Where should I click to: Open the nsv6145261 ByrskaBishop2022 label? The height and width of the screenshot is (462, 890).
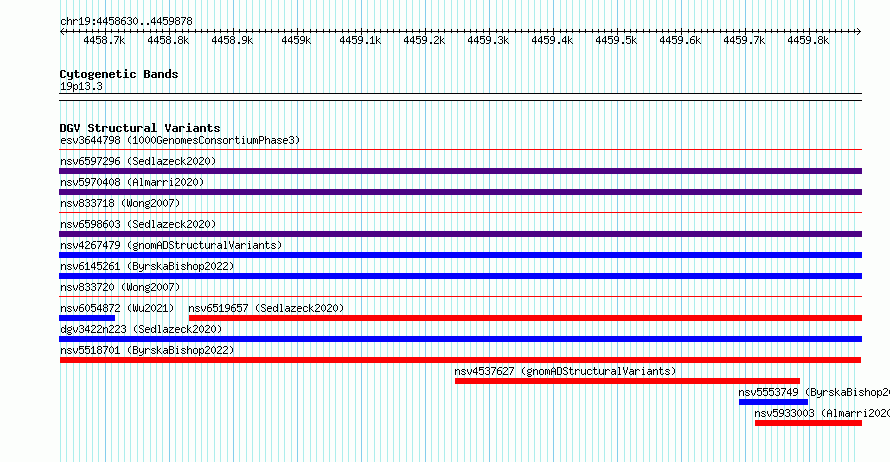coord(147,266)
